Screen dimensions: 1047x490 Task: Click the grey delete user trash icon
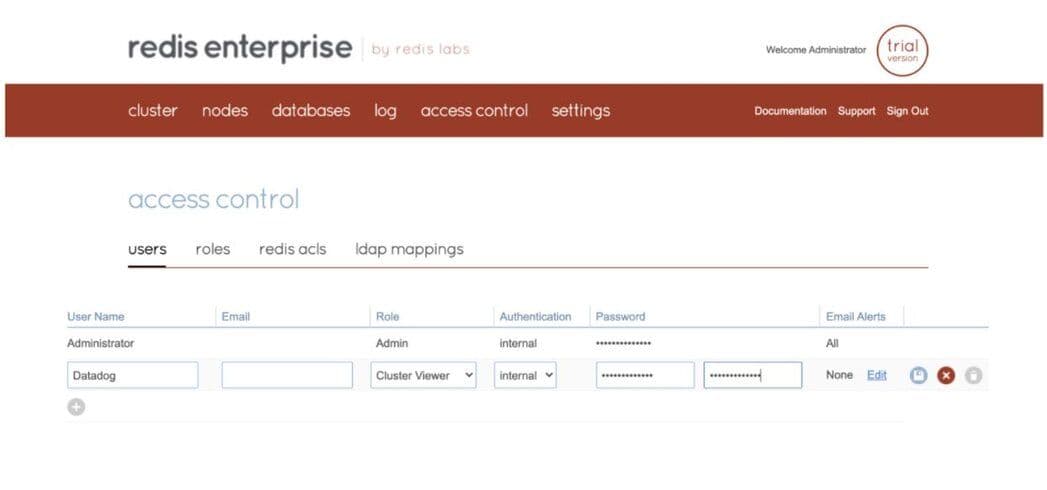(x=973, y=376)
